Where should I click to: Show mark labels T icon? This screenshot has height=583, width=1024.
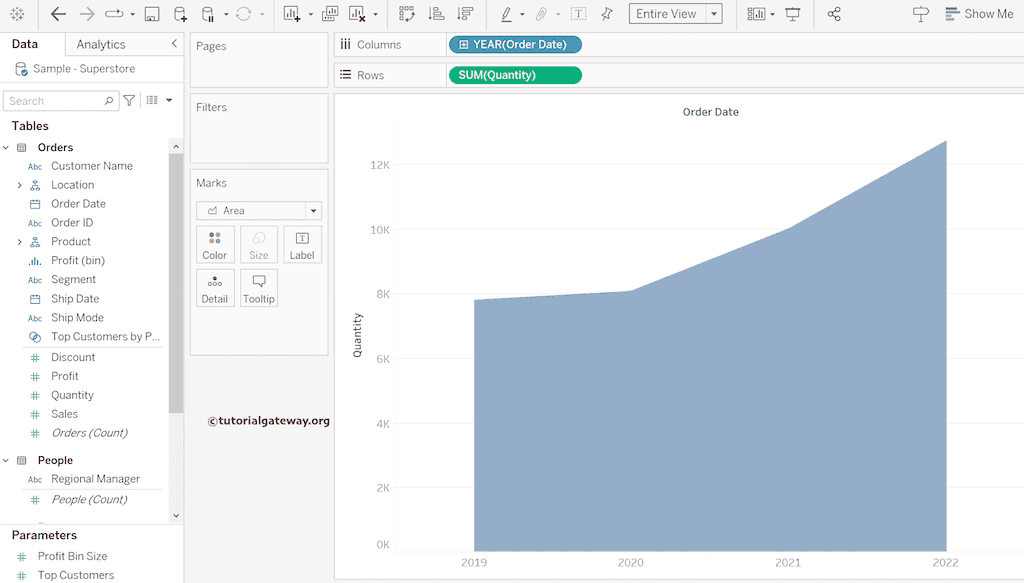pyautogui.click(x=579, y=14)
